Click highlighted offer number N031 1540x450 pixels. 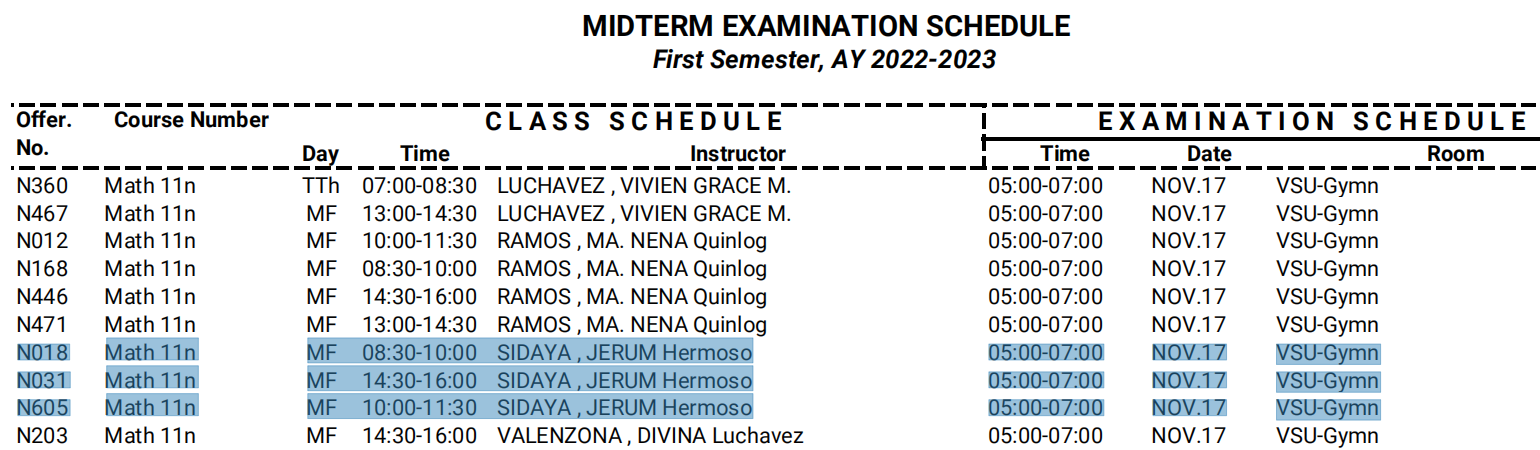(x=41, y=381)
